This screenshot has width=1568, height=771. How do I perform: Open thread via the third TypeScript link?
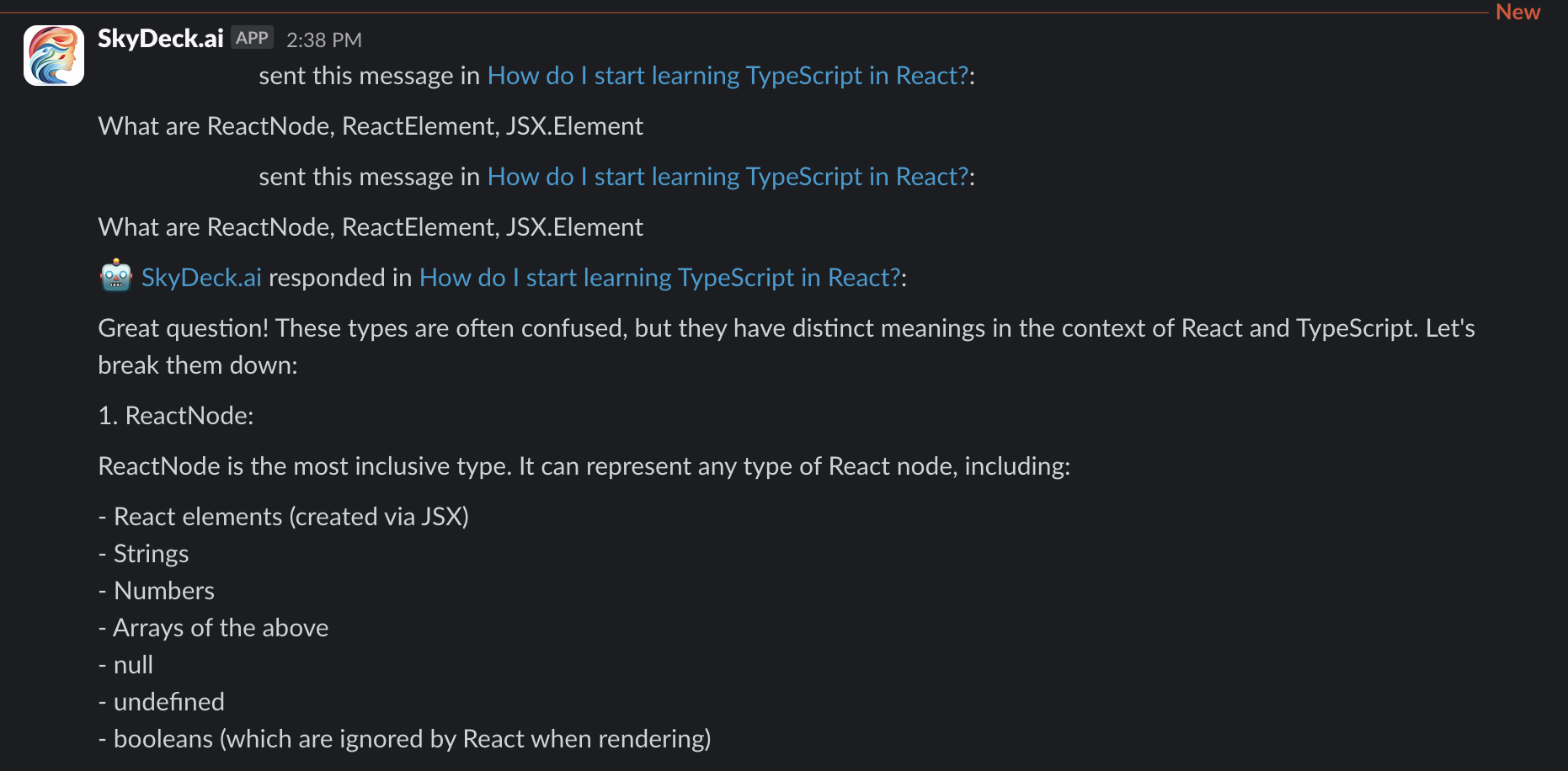click(x=659, y=276)
